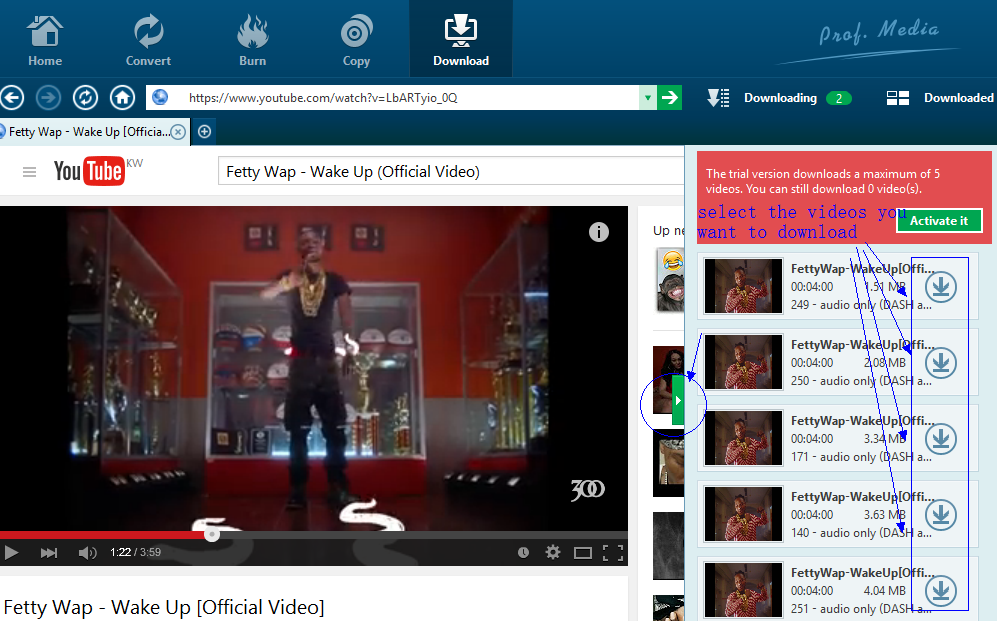
Task: Open the YouTube hamburger menu
Action: click(x=29, y=172)
